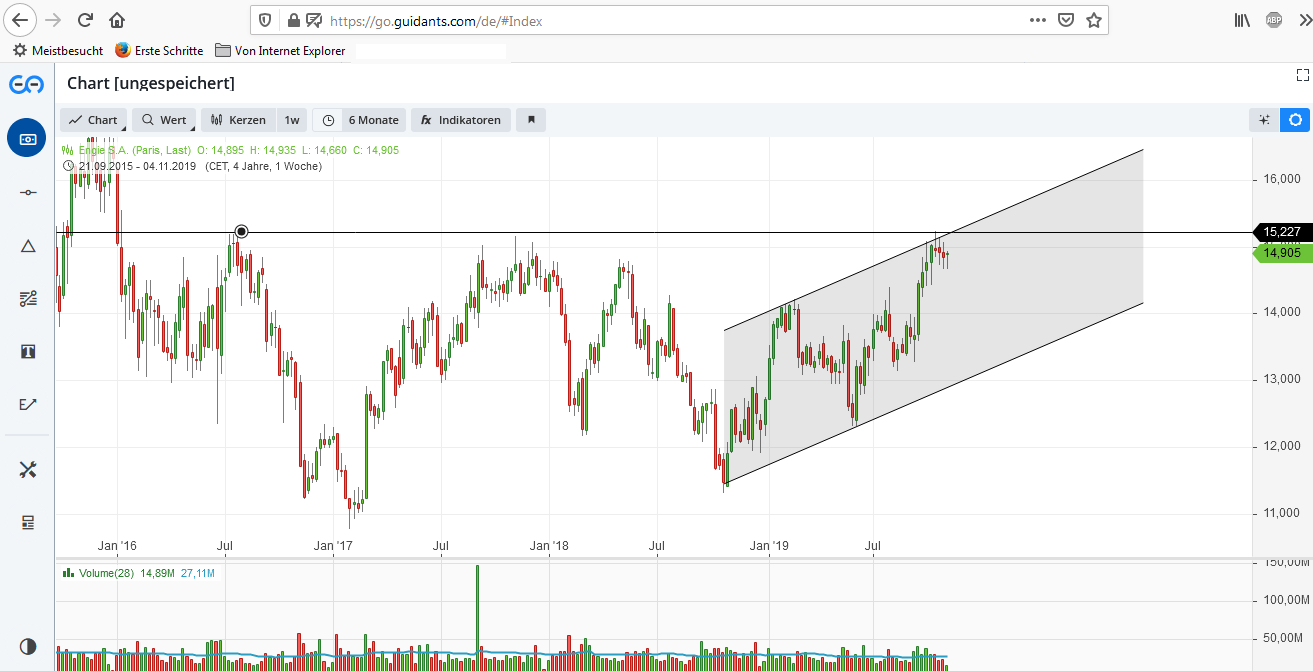Bookmark this page with the star icon
The image size is (1313, 671).
click(x=1094, y=20)
